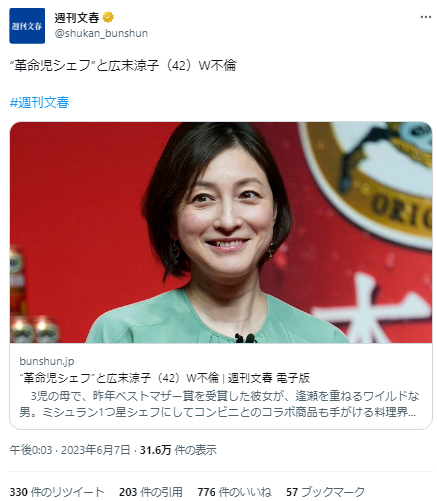The height and width of the screenshot is (501, 437).
Task: Click the number 776 likes figure
Action: (x=206, y=492)
